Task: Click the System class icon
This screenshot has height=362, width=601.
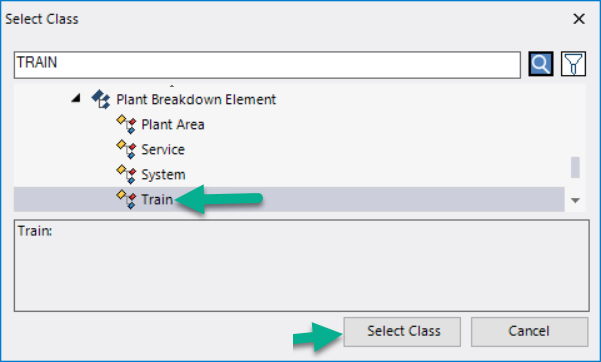Action: click(126, 174)
